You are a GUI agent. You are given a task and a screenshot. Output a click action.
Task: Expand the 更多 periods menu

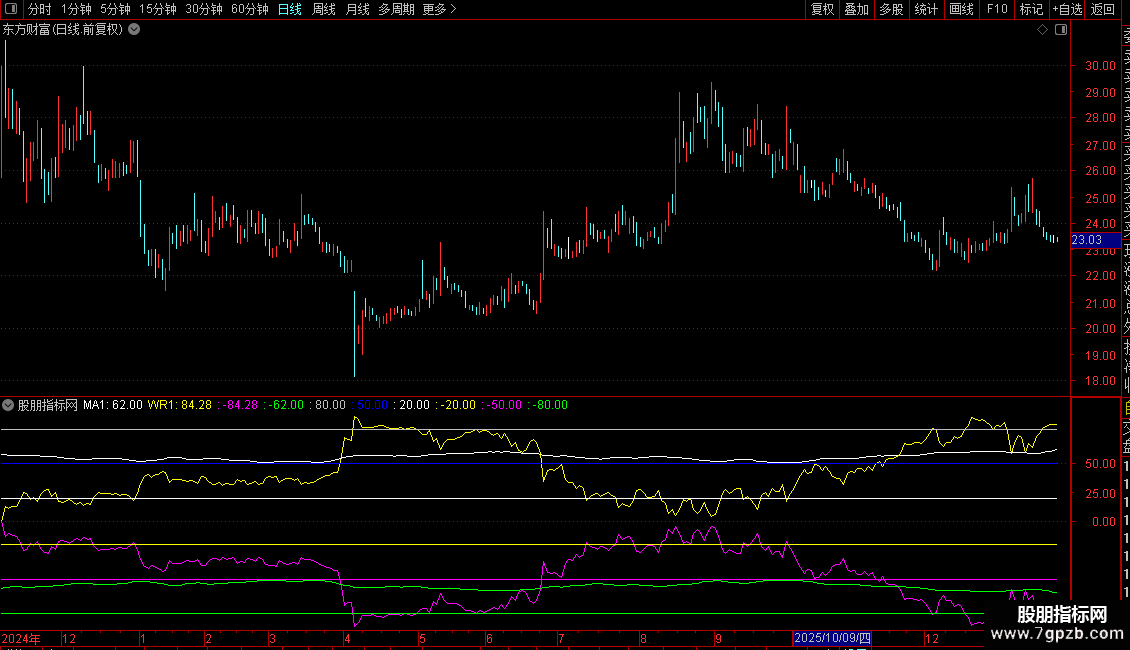pos(439,9)
